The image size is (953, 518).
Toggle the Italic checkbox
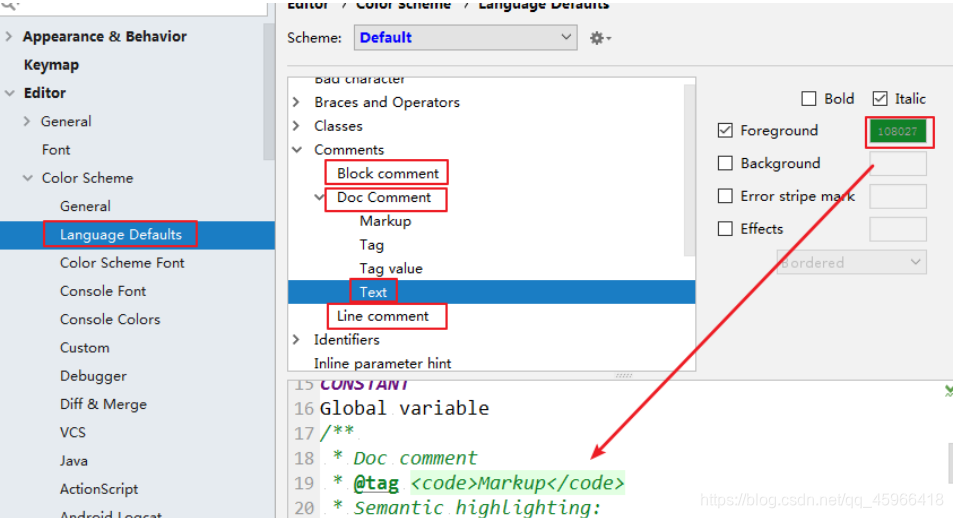click(879, 98)
